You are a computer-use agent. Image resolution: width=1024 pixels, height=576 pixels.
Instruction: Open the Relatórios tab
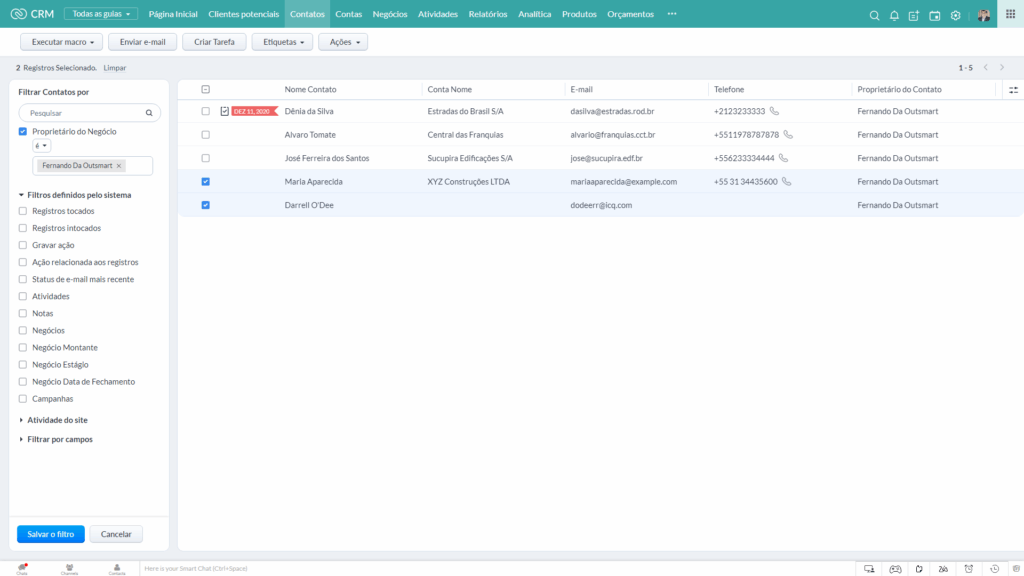[488, 14]
